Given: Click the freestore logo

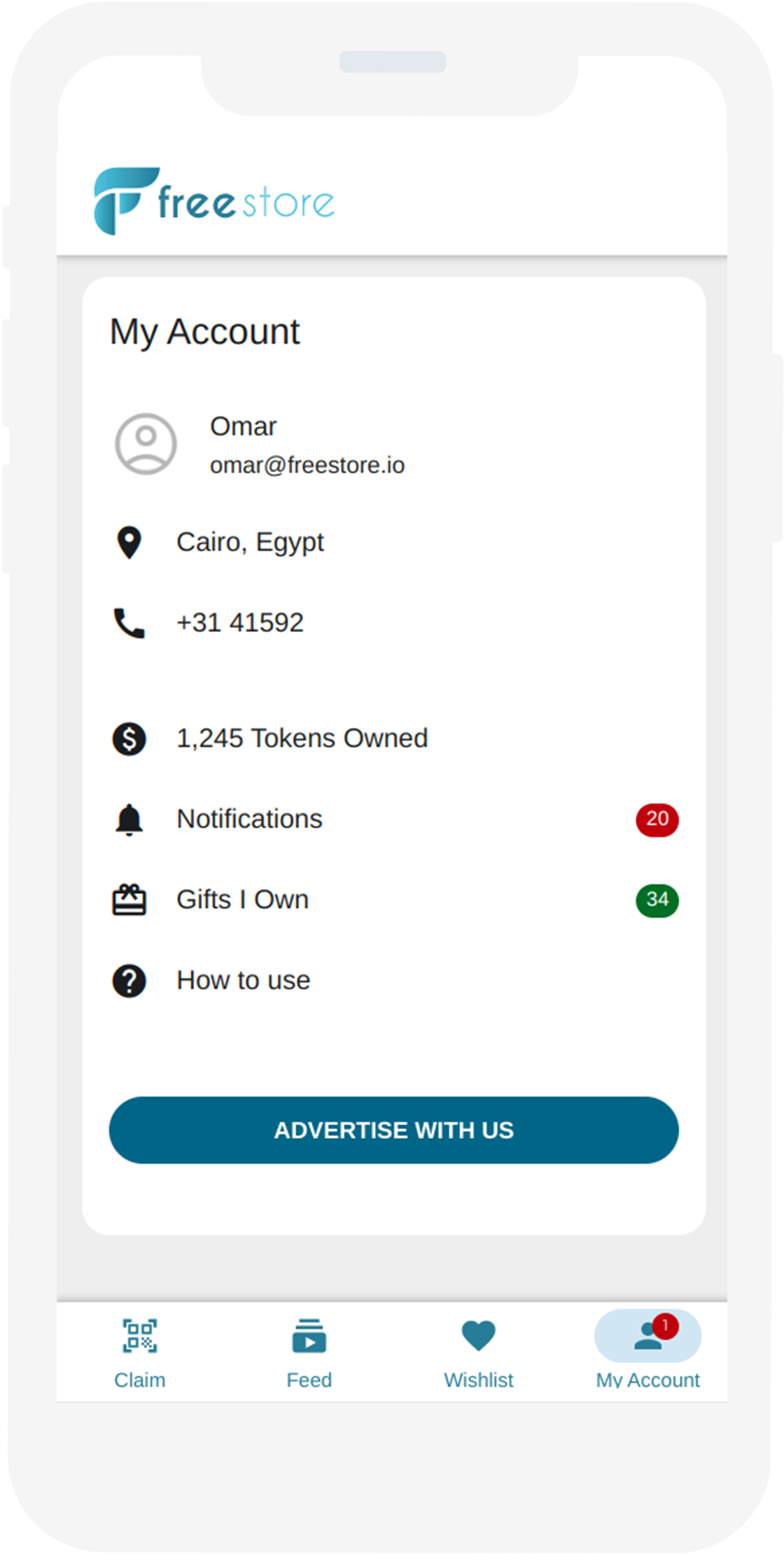Looking at the screenshot, I should pyautogui.click(x=214, y=201).
